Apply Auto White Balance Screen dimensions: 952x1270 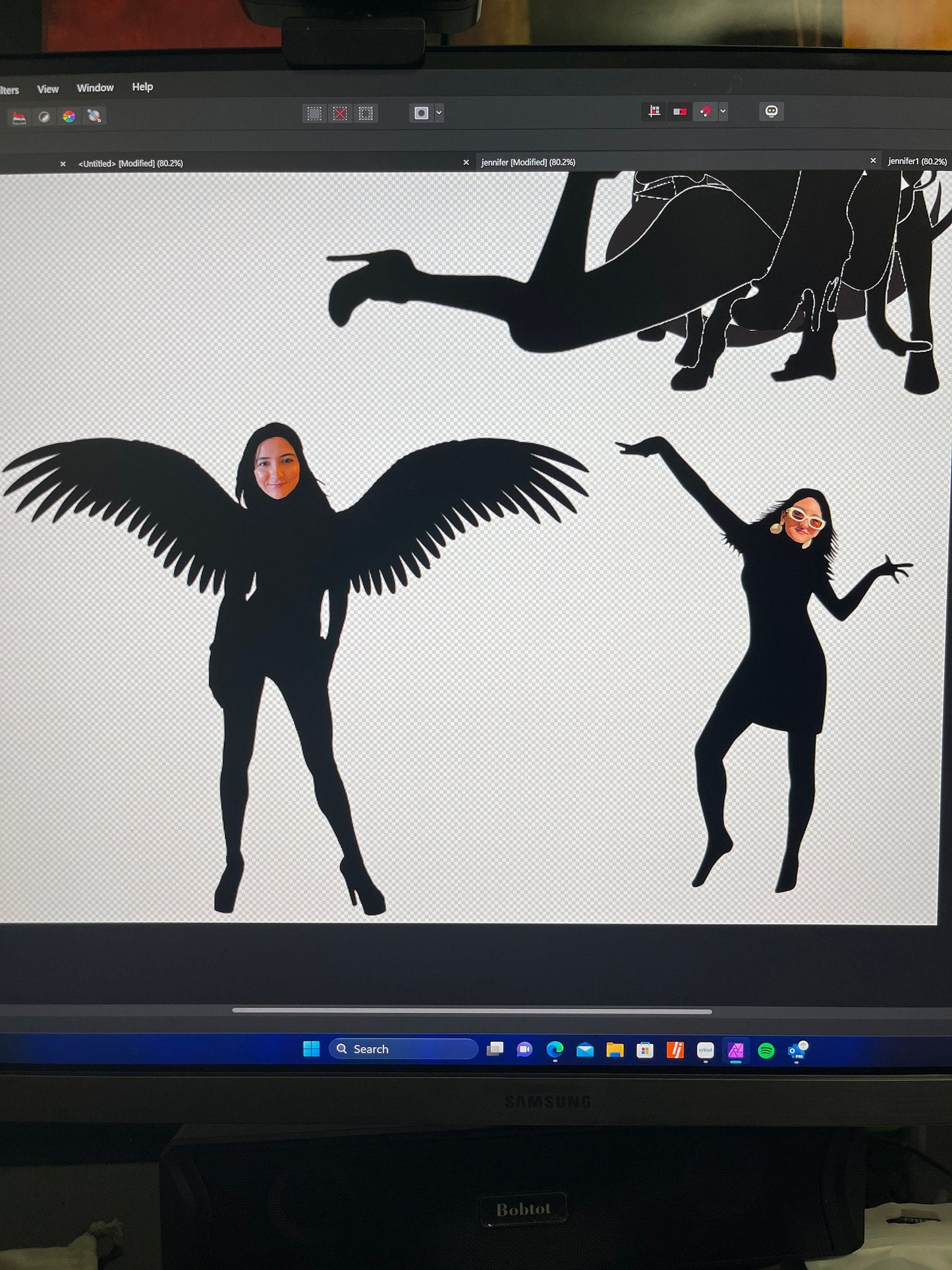point(94,117)
